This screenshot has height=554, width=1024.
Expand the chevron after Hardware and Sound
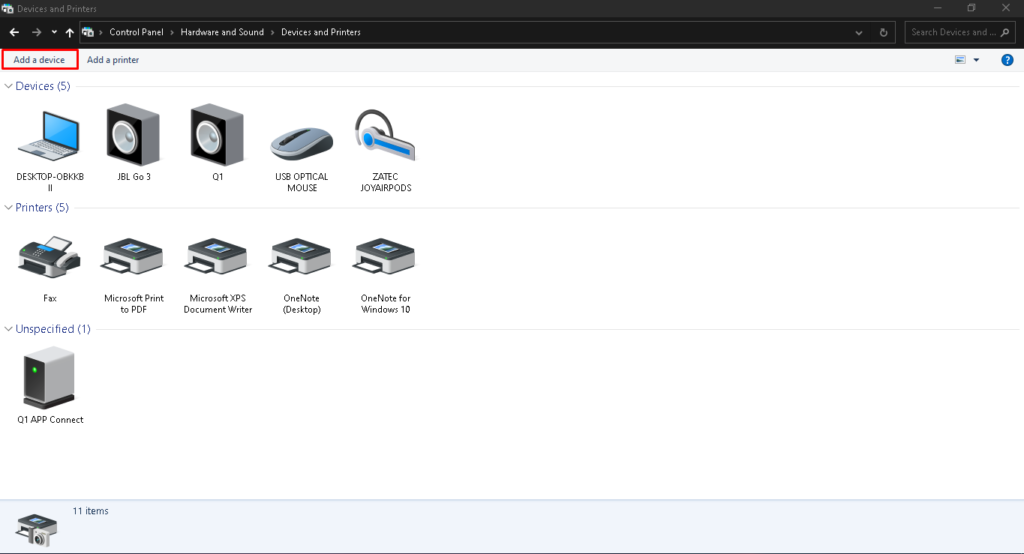[x=273, y=32]
